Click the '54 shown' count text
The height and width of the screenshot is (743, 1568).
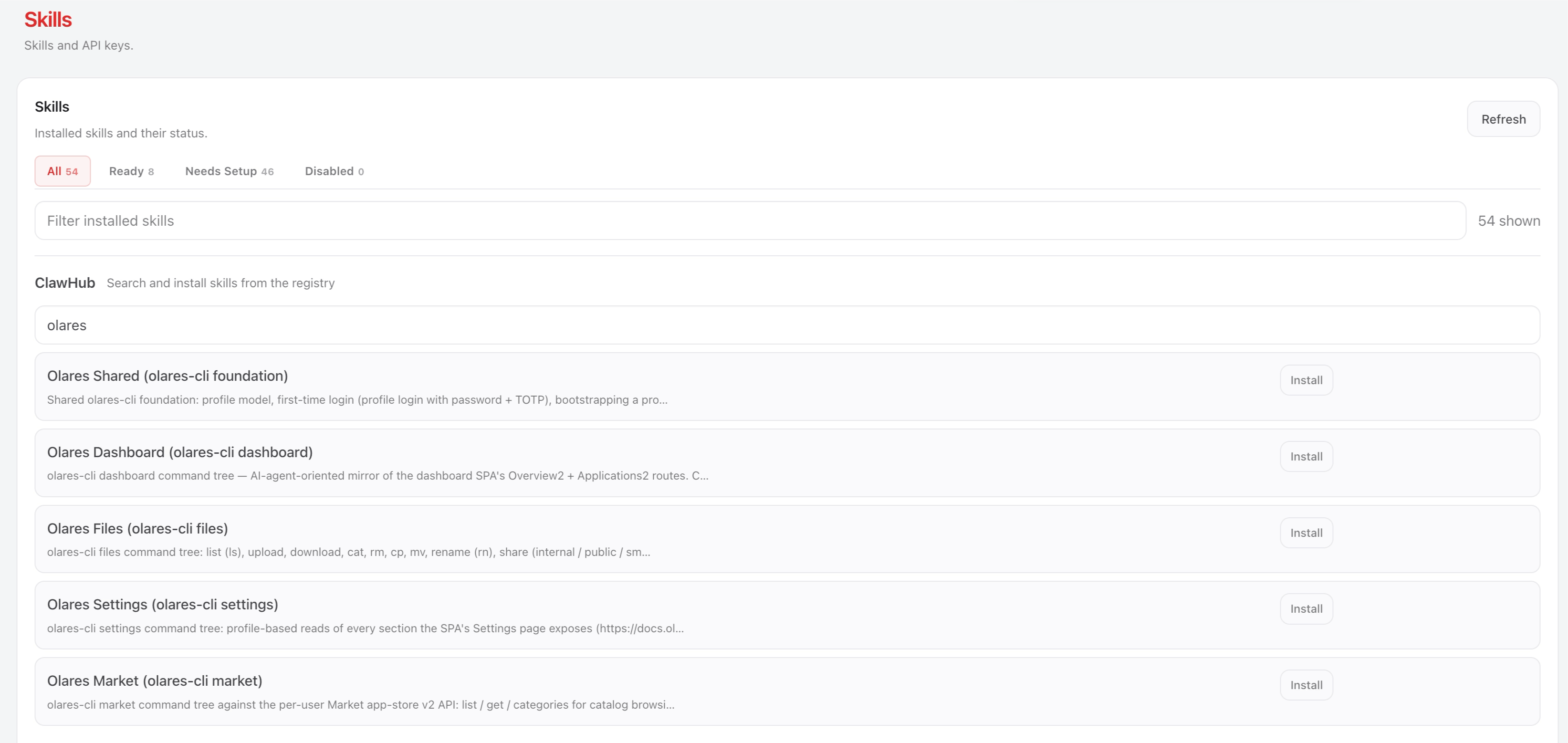[1509, 221]
